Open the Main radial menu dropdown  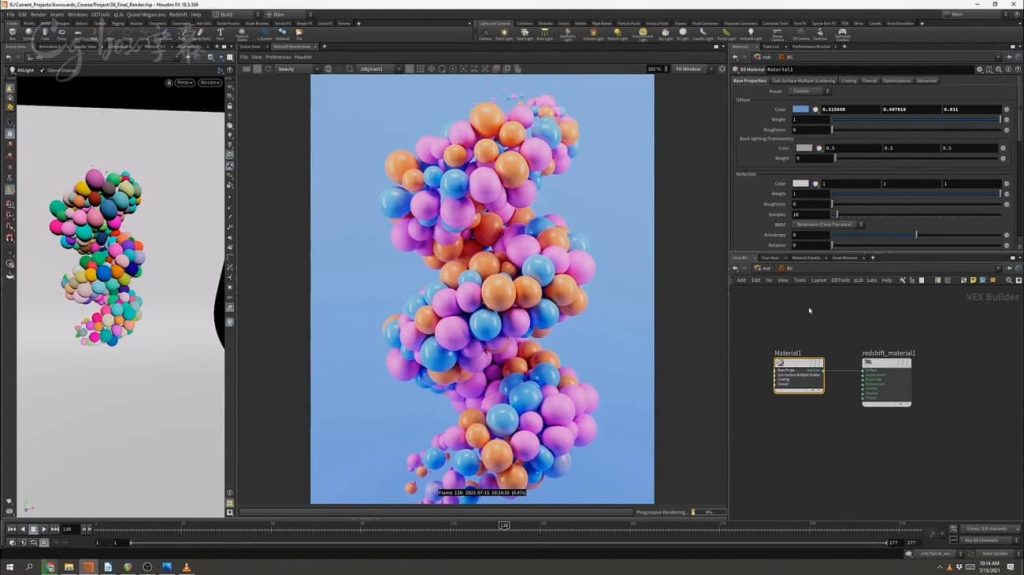[288, 14]
